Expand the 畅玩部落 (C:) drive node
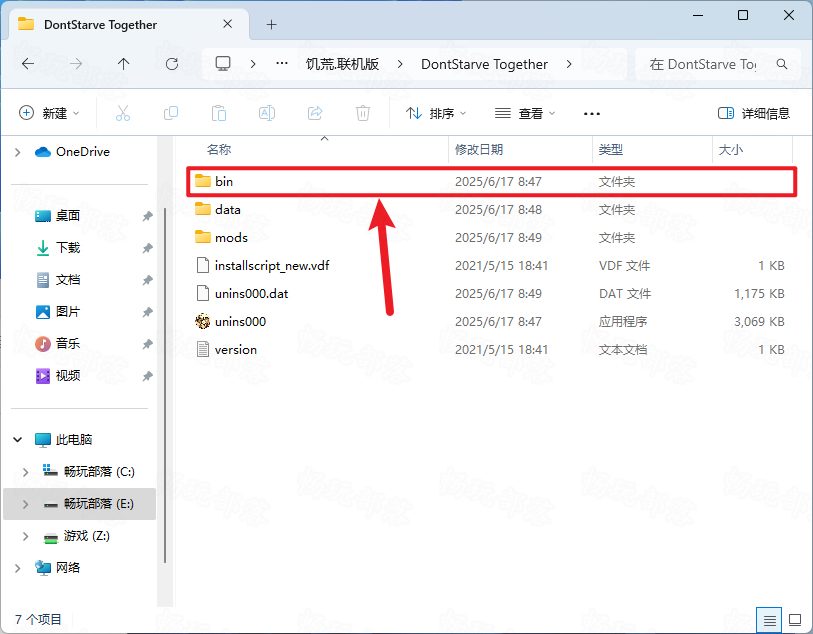 pyautogui.click(x=25, y=472)
